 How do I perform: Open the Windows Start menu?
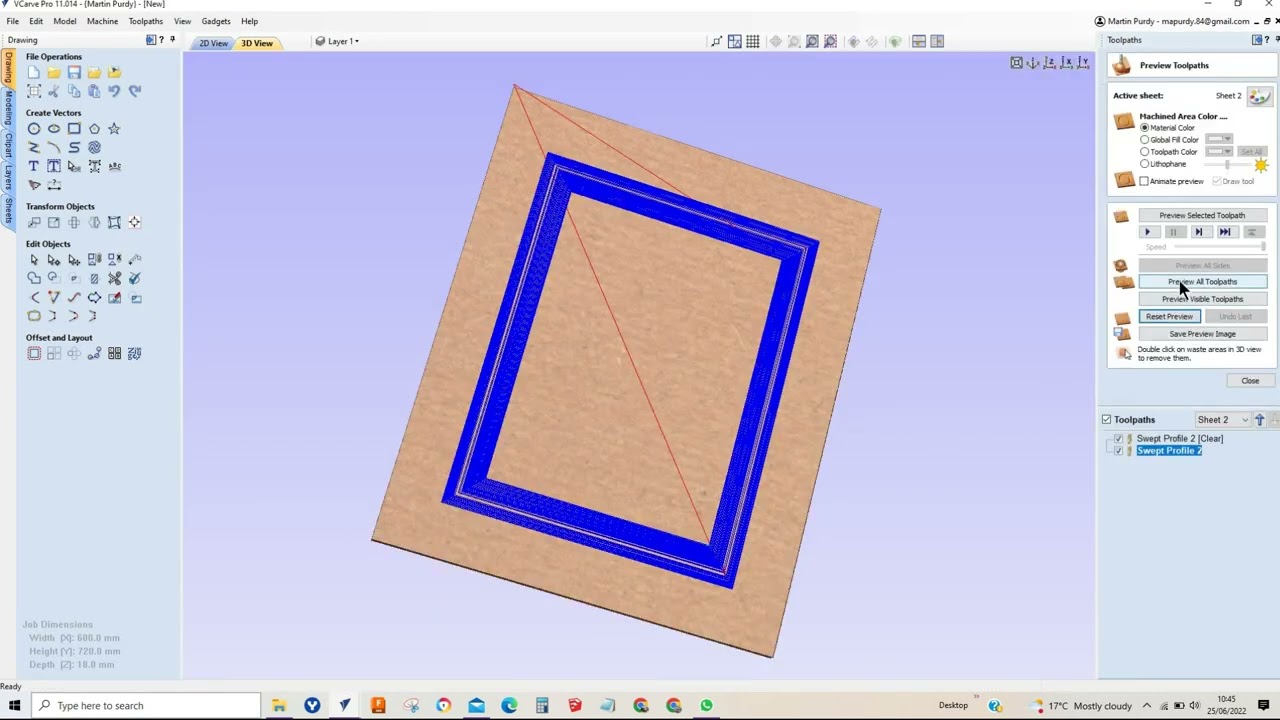(x=15, y=706)
